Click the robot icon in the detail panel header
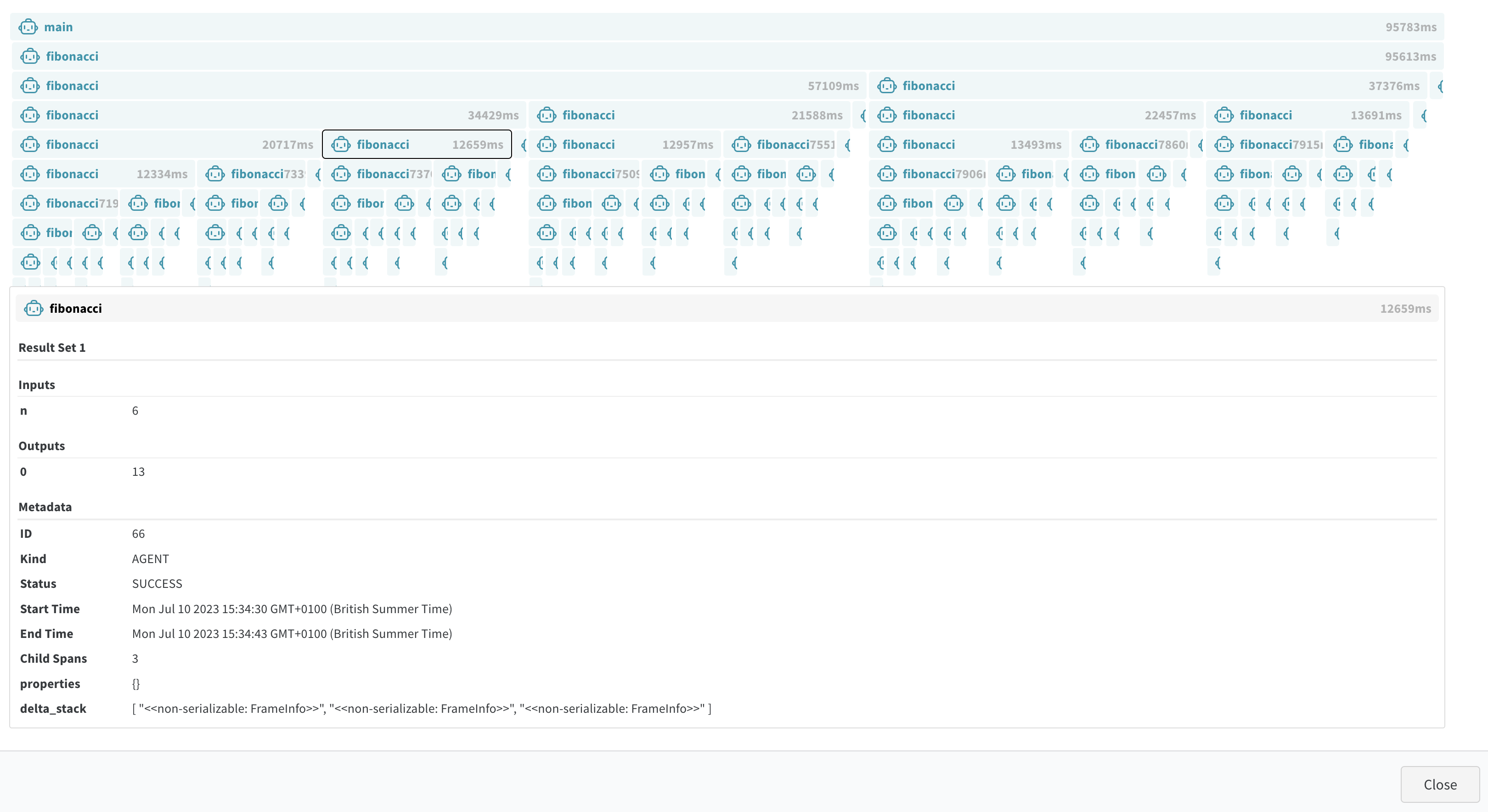Image resolution: width=1488 pixels, height=812 pixels. 34,308
